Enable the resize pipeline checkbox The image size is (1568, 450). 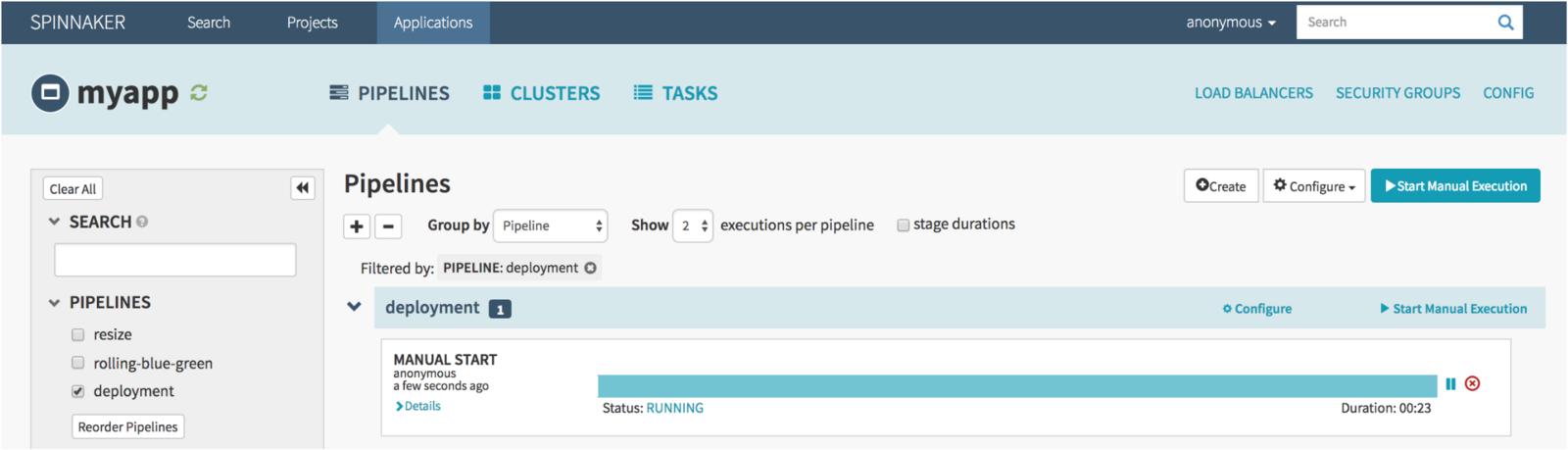pos(78,334)
